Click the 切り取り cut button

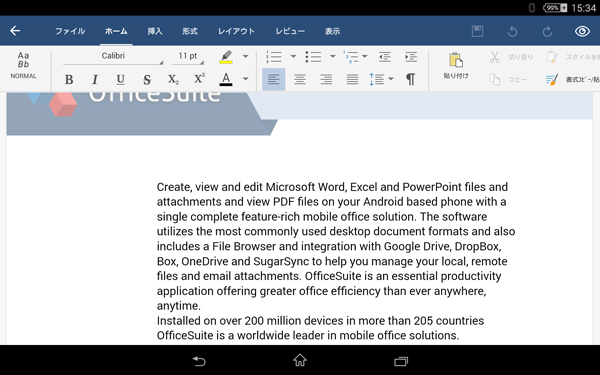(x=511, y=57)
